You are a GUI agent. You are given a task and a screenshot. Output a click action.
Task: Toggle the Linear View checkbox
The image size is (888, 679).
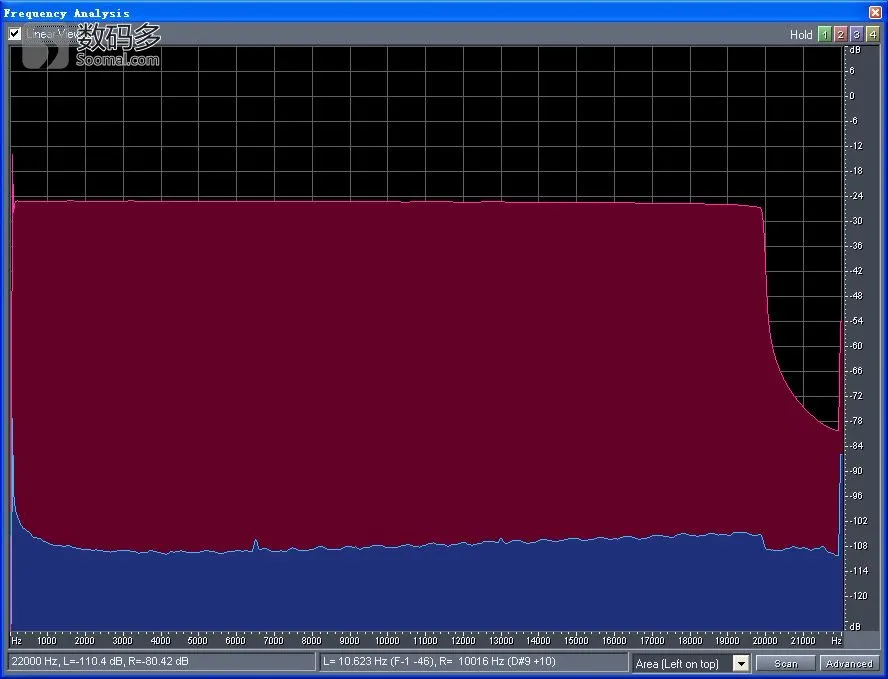(x=15, y=34)
